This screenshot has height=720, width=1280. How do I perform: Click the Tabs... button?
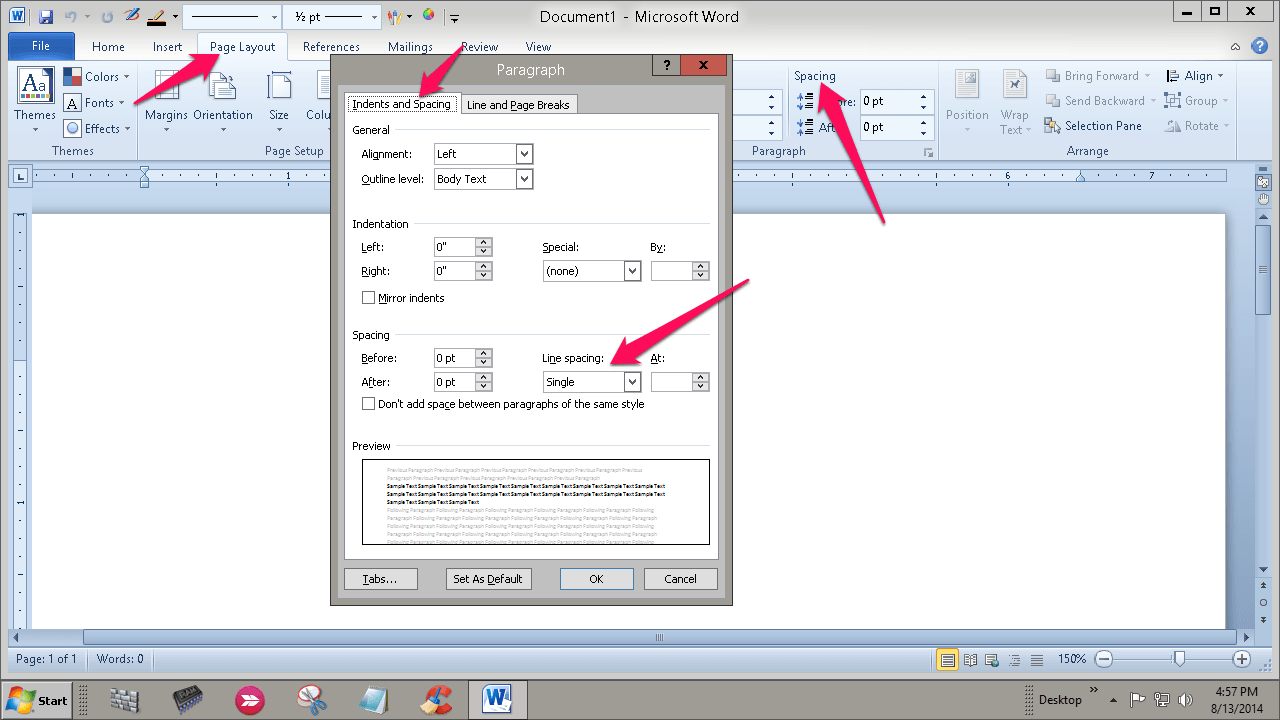coord(380,579)
